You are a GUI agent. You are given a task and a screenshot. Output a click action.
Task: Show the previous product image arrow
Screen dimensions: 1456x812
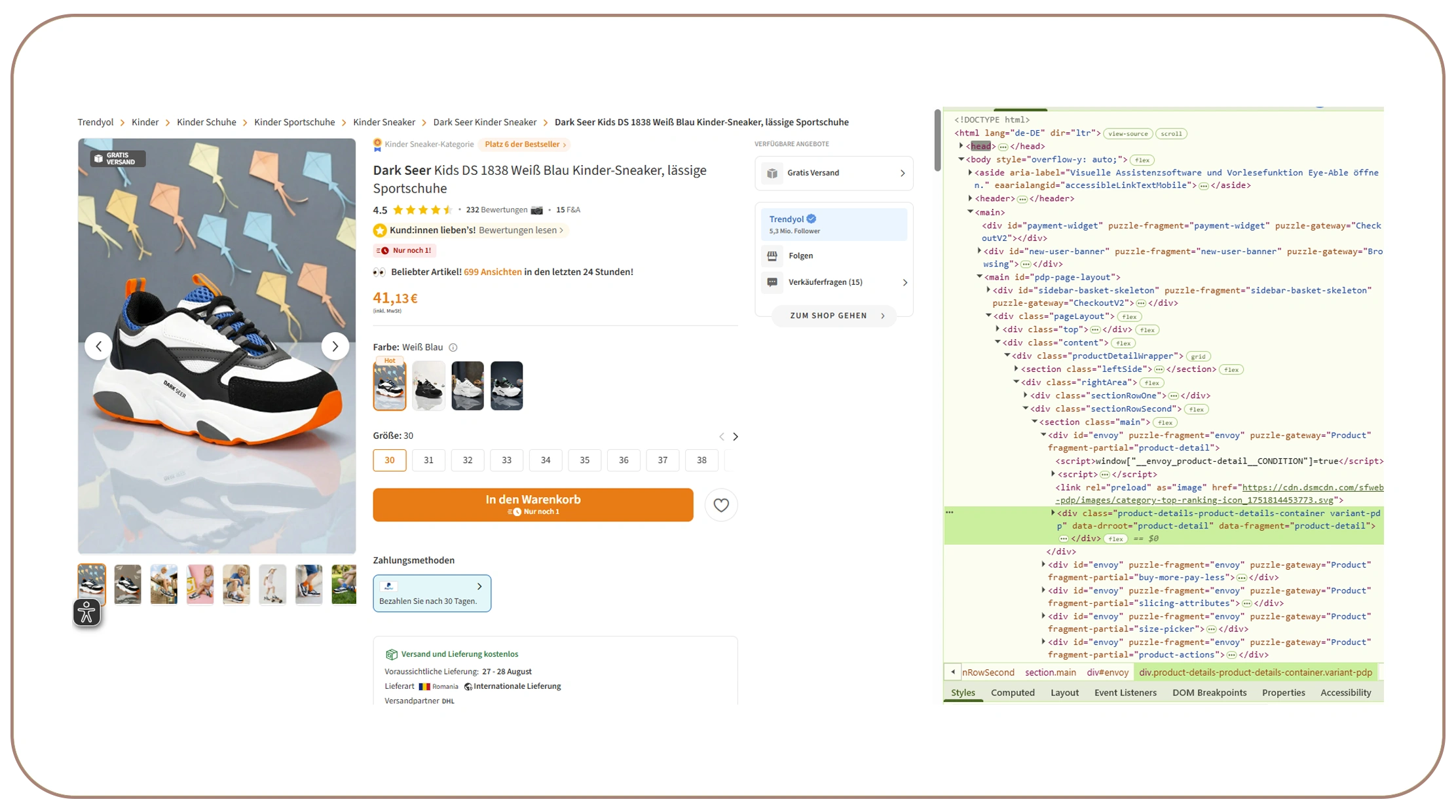[98, 346]
